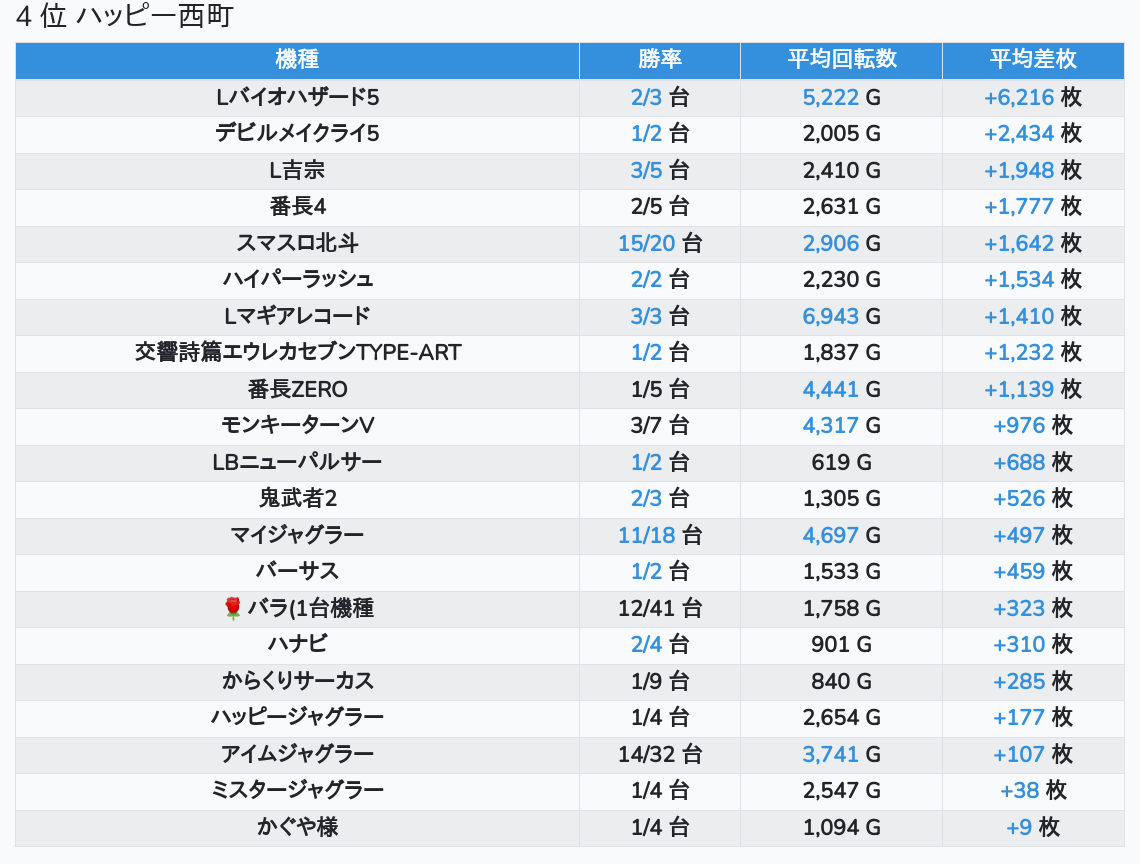Click the +1,642 枚 difference value
Screen dimensions: 1140x864
tap(1032, 243)
